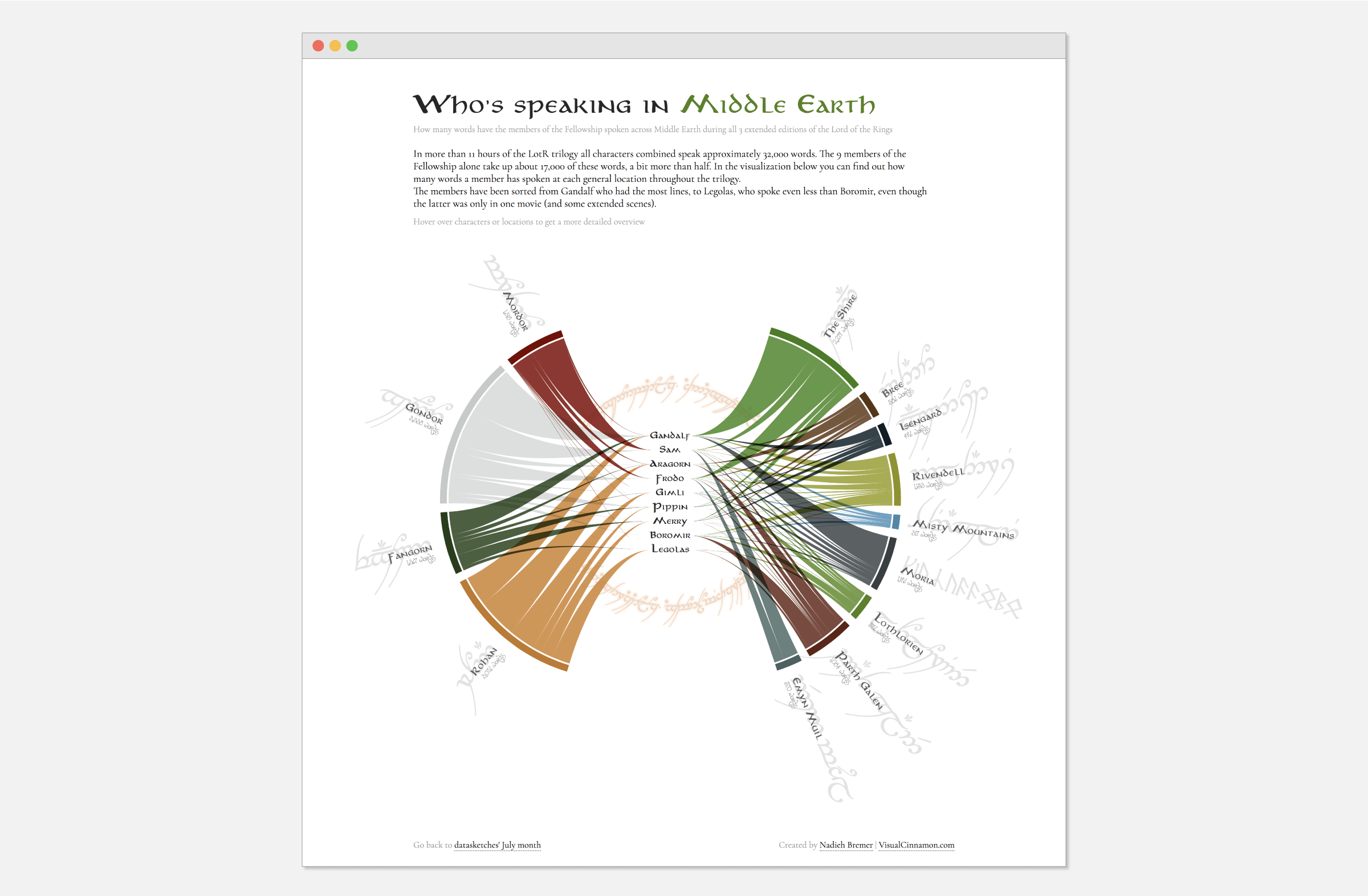Click the 'Hover over characters or locations' hint
This screenshot has height=896, width=1368.
(529, 222)
